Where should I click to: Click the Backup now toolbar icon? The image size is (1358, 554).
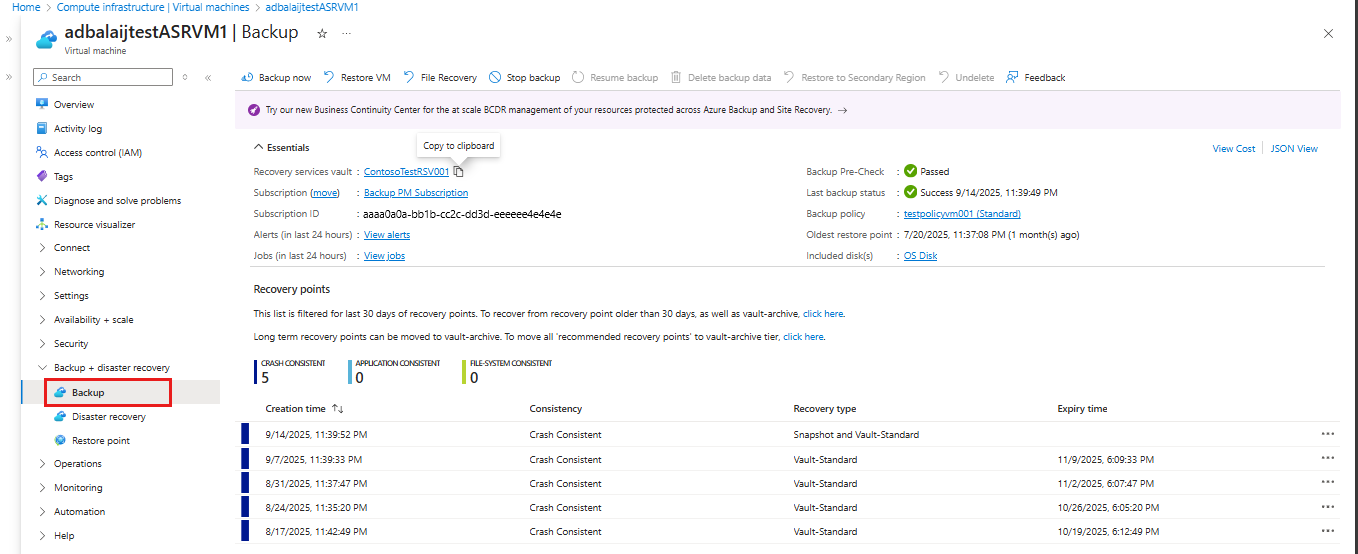(247, 78)
